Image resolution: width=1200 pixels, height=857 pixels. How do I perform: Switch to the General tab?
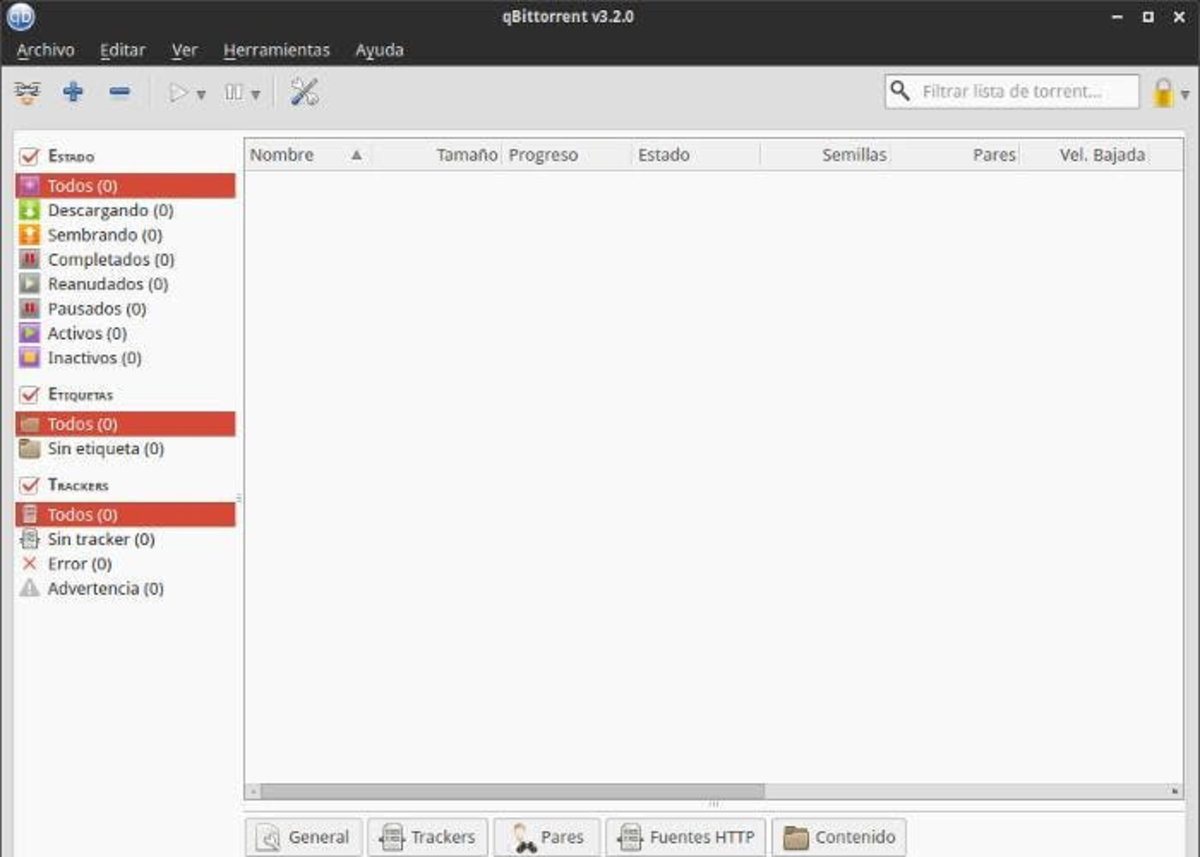point(303,837)
